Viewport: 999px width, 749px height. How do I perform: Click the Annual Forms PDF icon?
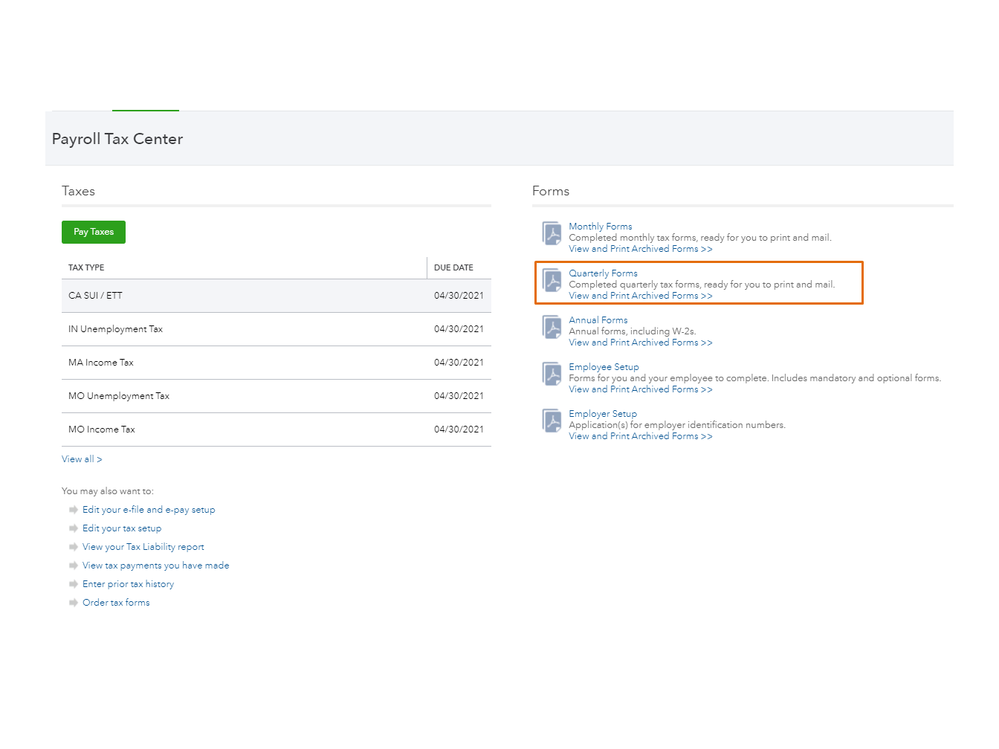point(552,328)
